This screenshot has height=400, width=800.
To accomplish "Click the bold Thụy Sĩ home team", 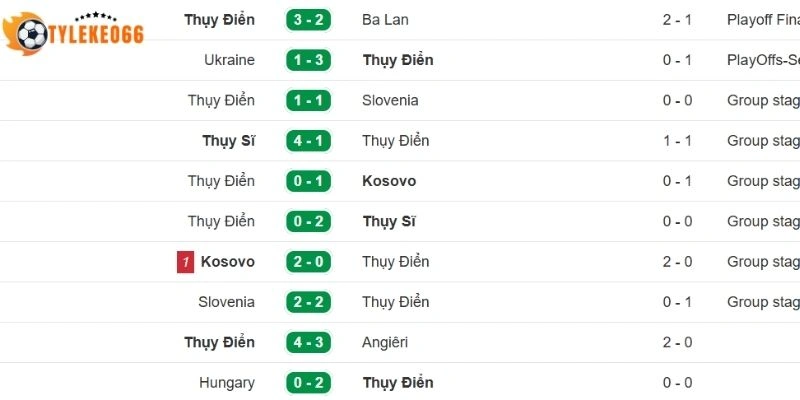I will point(228,141).
